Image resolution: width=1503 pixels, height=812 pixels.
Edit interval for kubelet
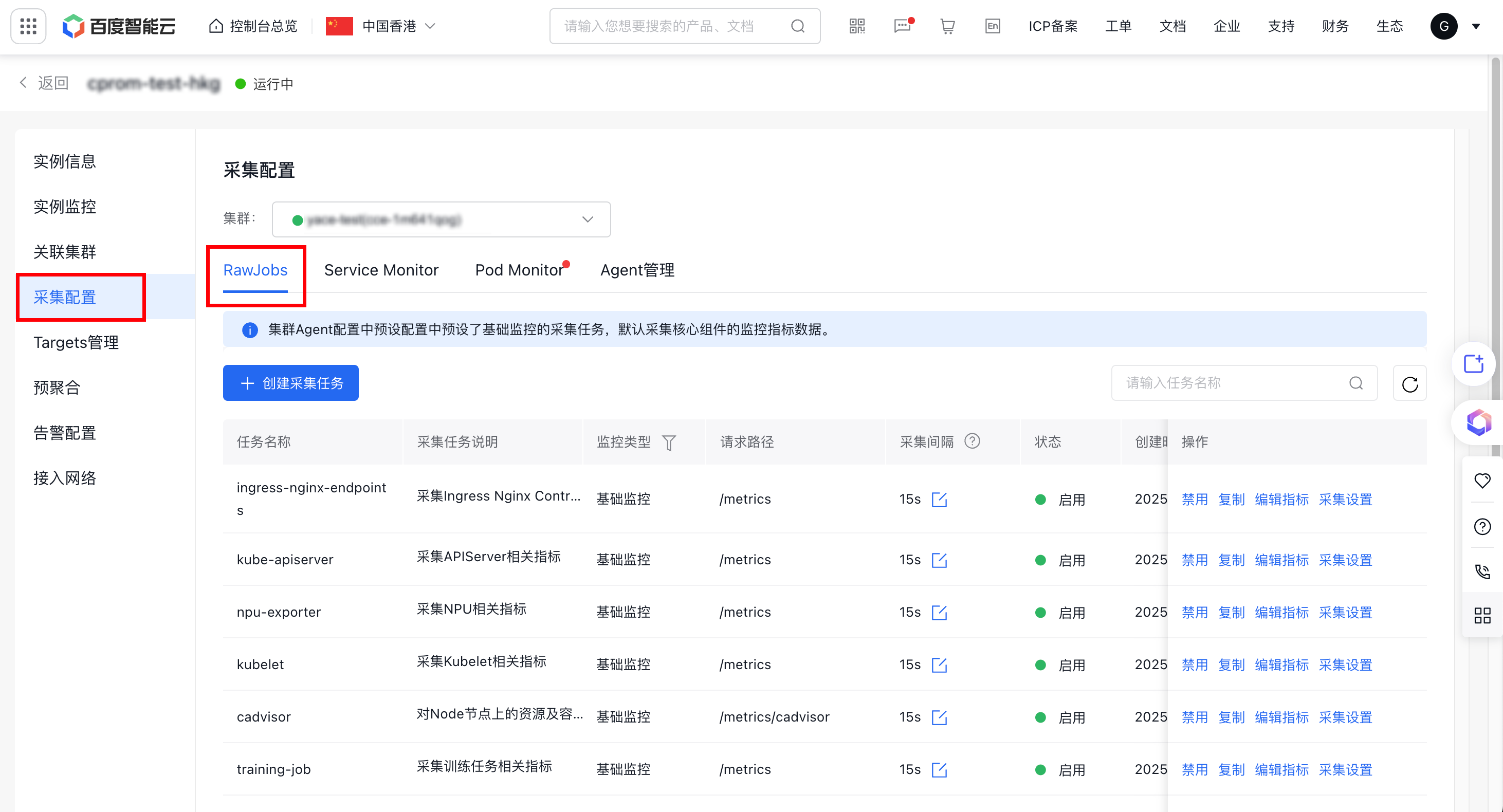point(940,665)
